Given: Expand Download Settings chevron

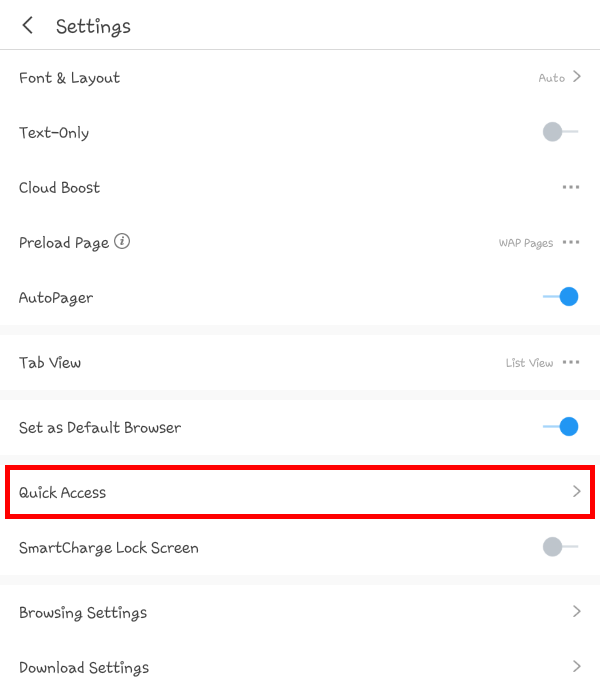Looking at the screenshot, I should pos(577,666).
